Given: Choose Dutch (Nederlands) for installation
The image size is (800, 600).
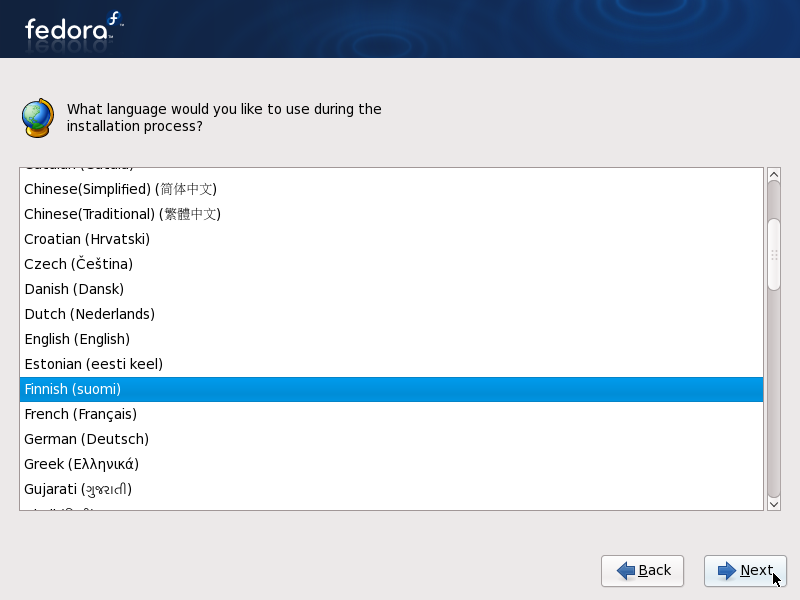Looking at the screenshot, I should pyautogui.click(x=89, y=314).
